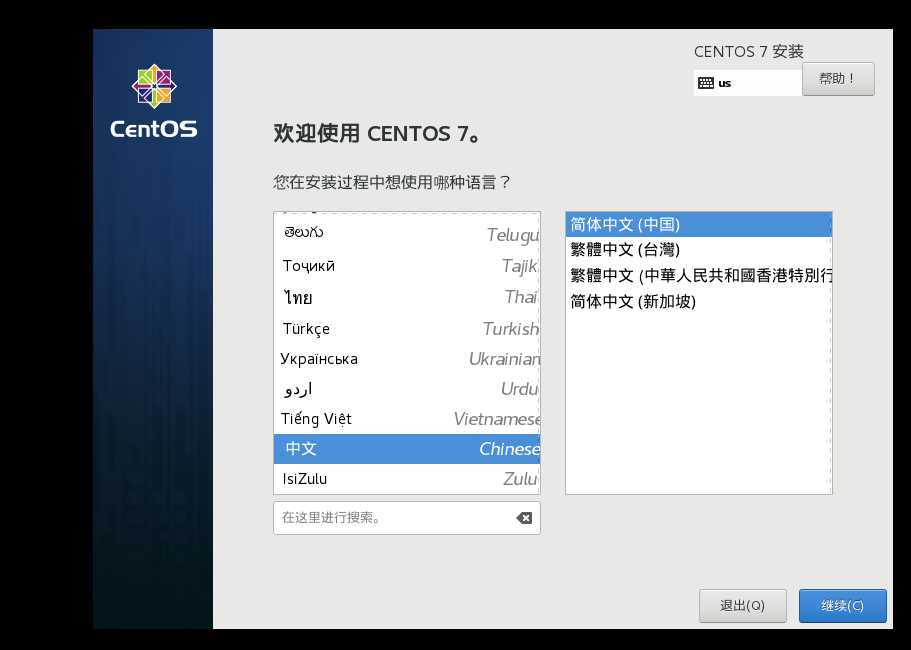Choose Українська Ukrainian language row

407,359
